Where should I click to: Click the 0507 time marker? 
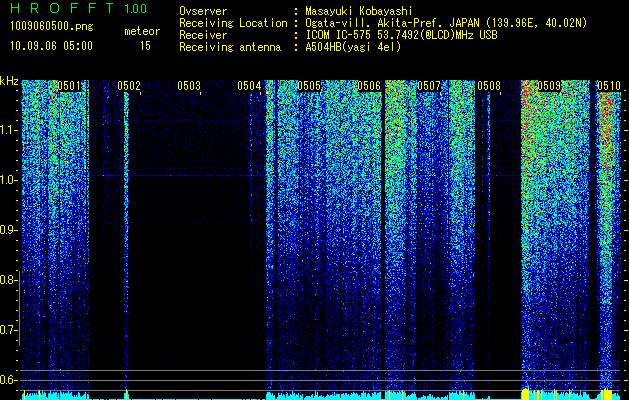tap(429, 86)
